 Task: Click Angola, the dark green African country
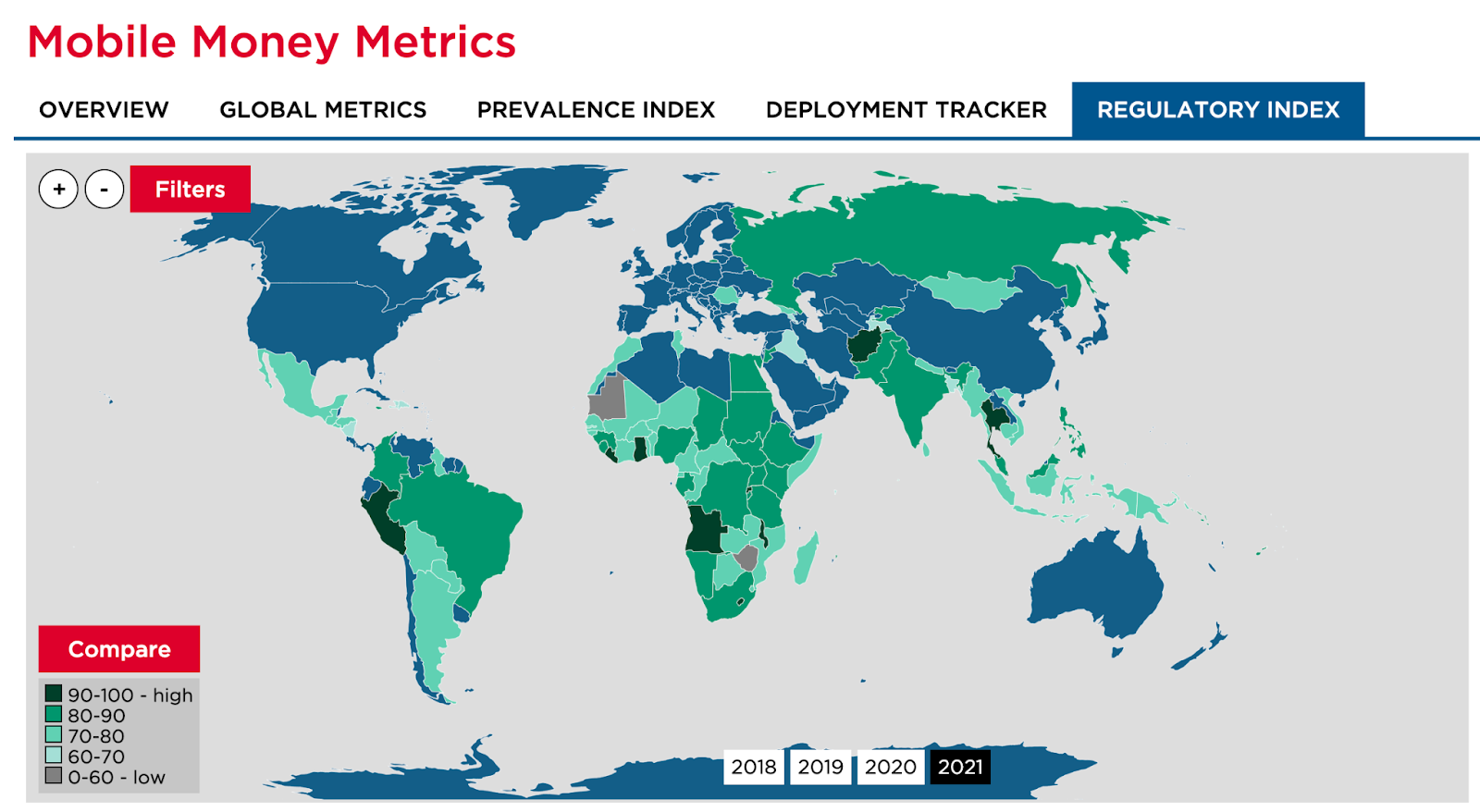(705, 531)
